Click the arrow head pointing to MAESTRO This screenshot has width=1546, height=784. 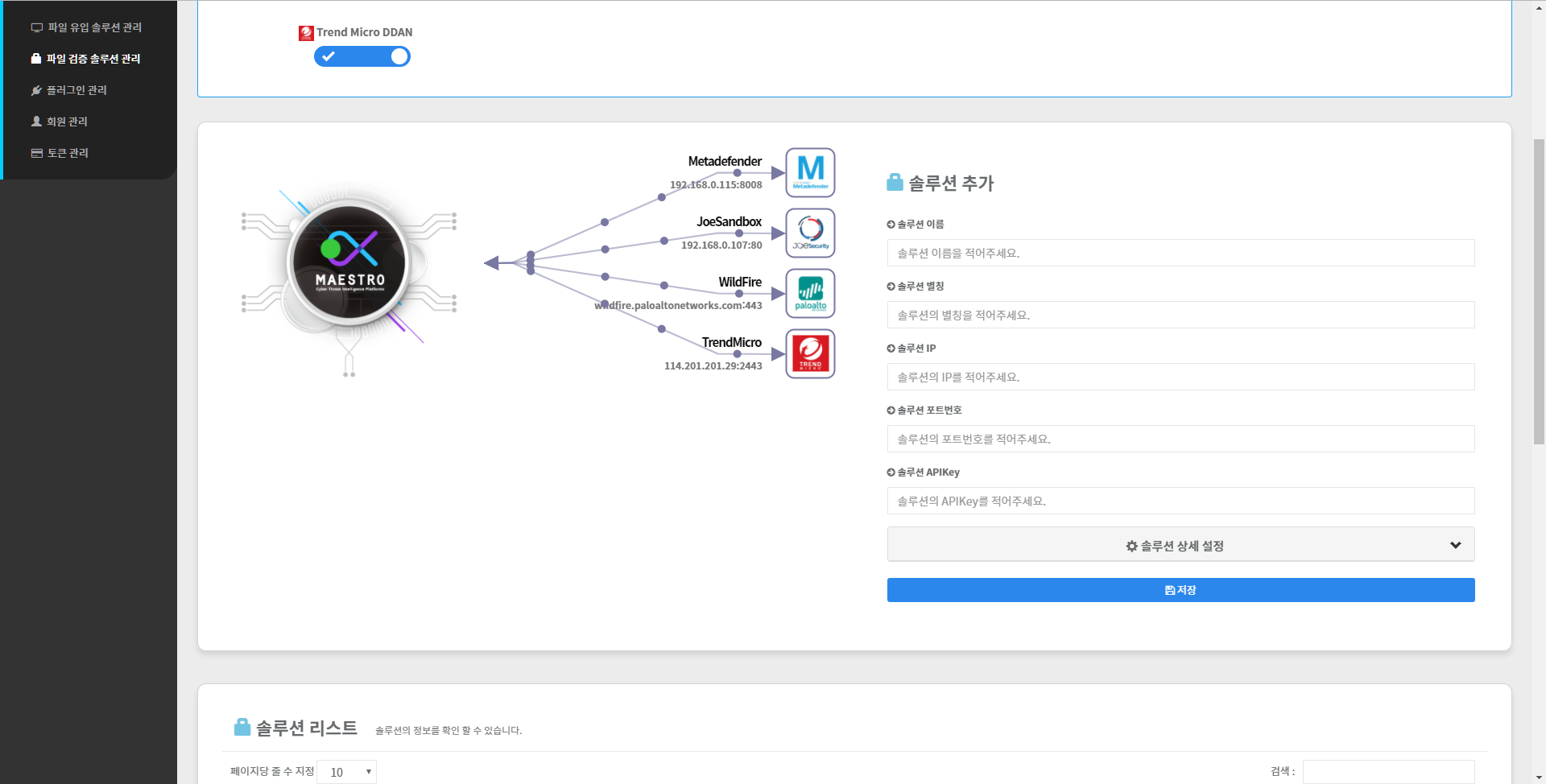[x=491, y=262]
